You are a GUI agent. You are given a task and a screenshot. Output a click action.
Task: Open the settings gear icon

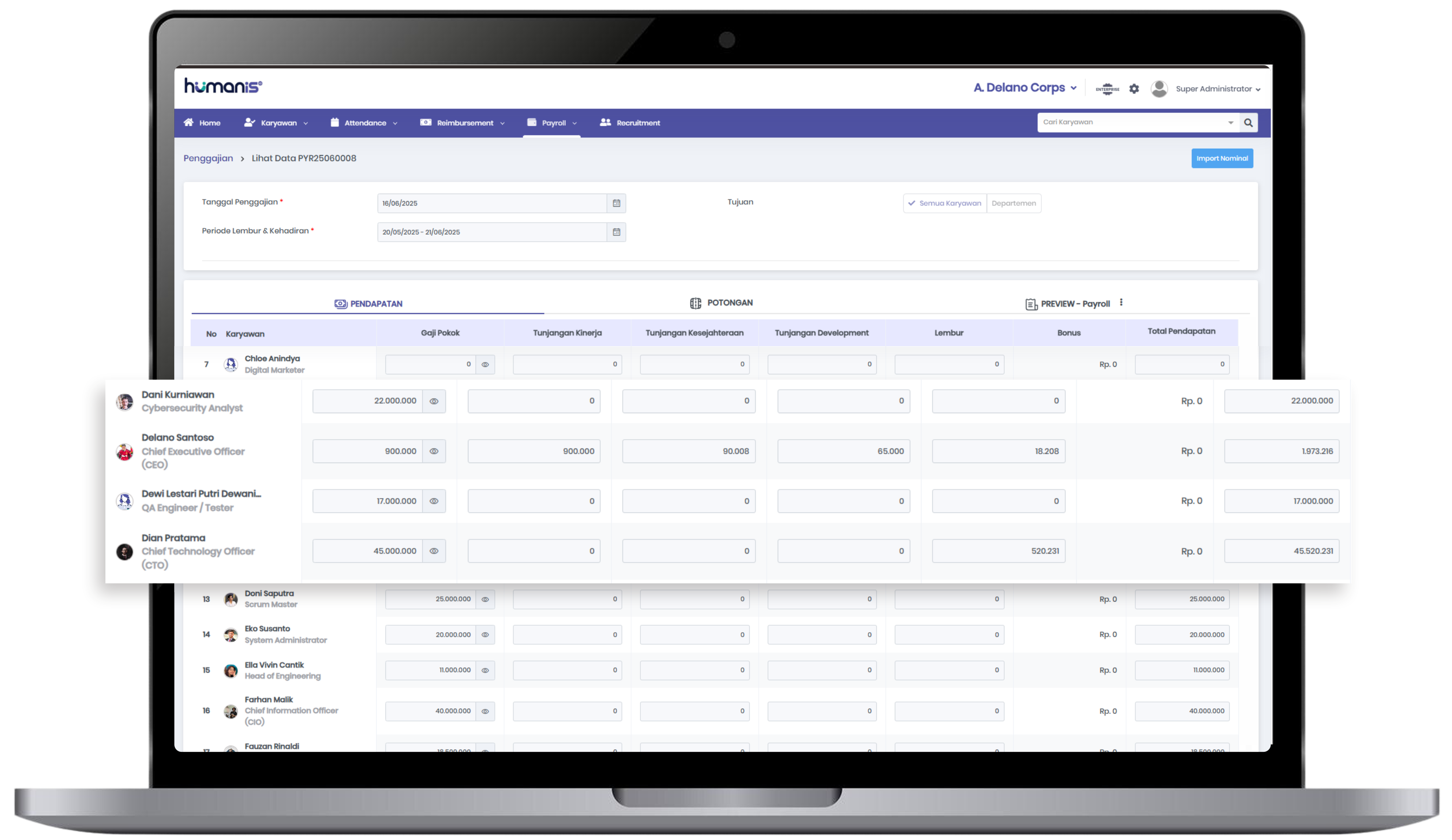pos(1134,89)
